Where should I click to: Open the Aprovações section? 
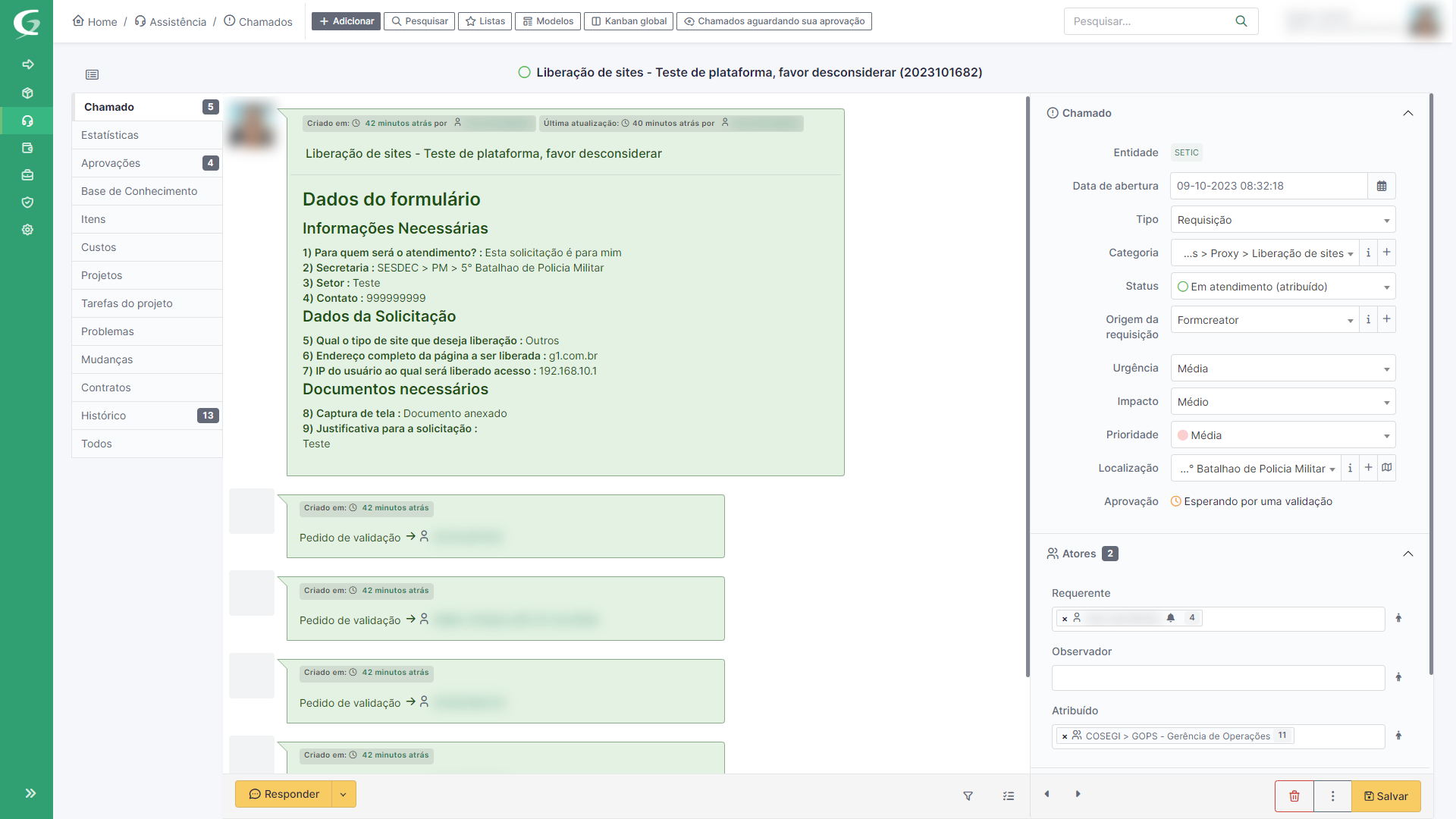pos(111,162)
